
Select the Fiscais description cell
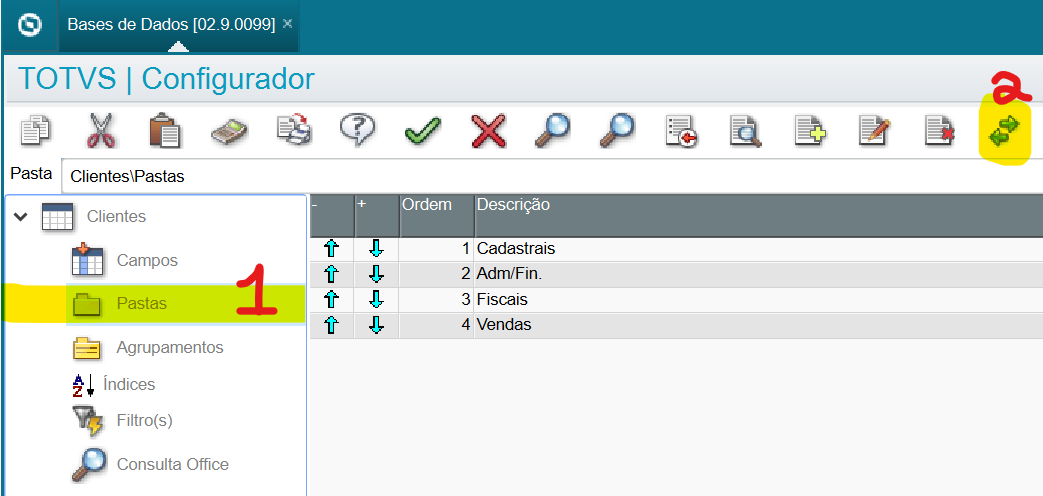click(758, 300)
